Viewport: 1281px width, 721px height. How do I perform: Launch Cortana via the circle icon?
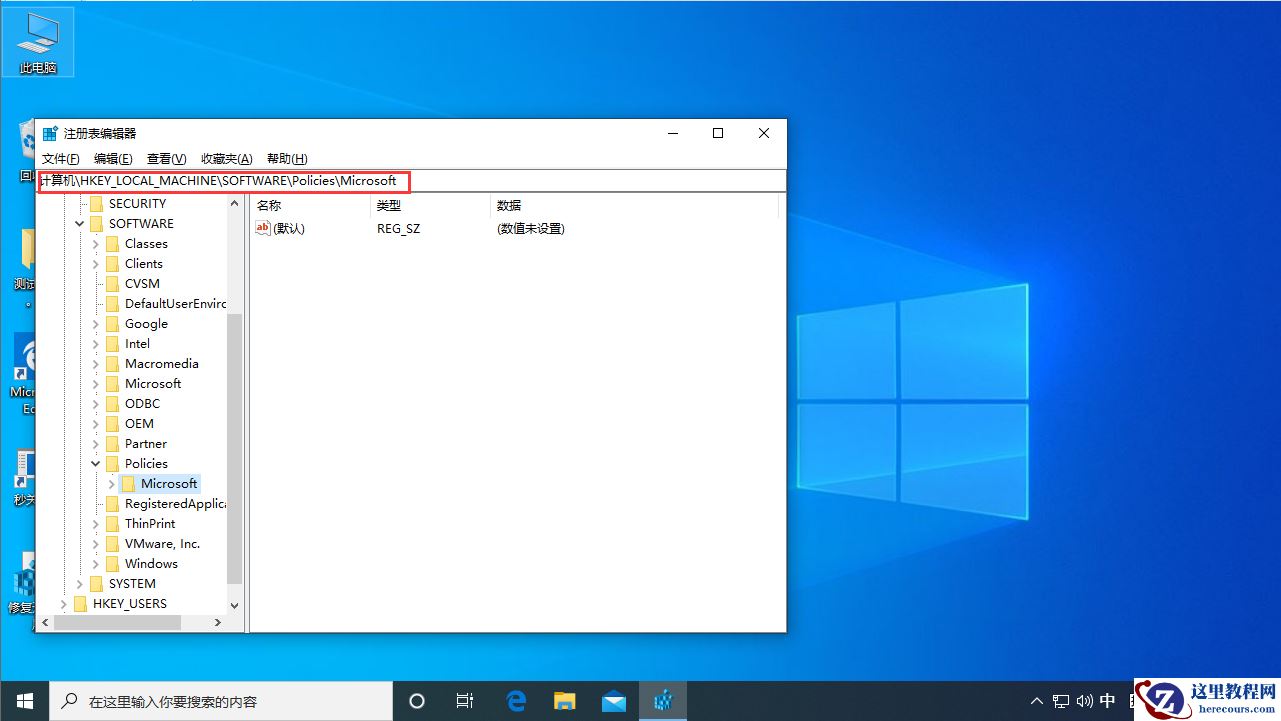pos(416,700)
